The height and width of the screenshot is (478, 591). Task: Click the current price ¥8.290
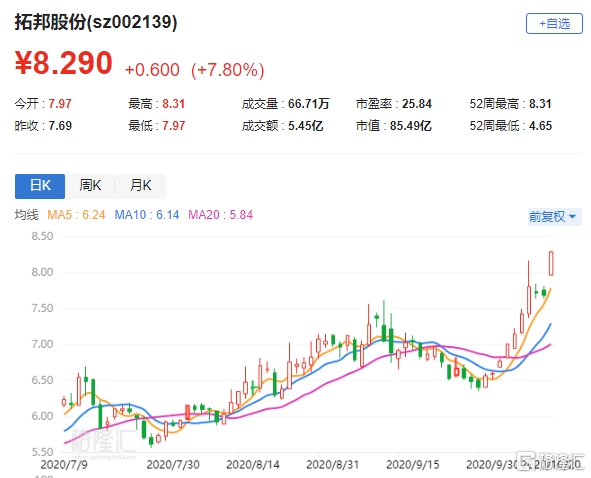click(63, 63)
